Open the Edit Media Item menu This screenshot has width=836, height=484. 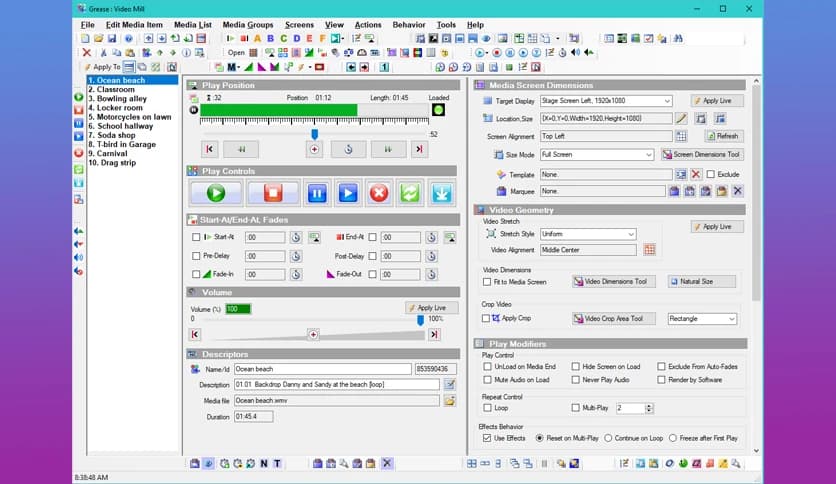134,25
